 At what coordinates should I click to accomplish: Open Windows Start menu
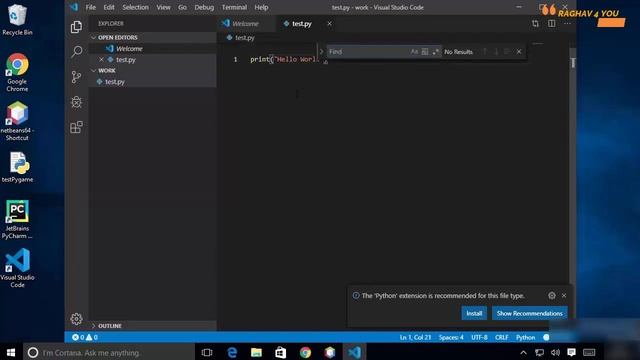coord(11,352)
